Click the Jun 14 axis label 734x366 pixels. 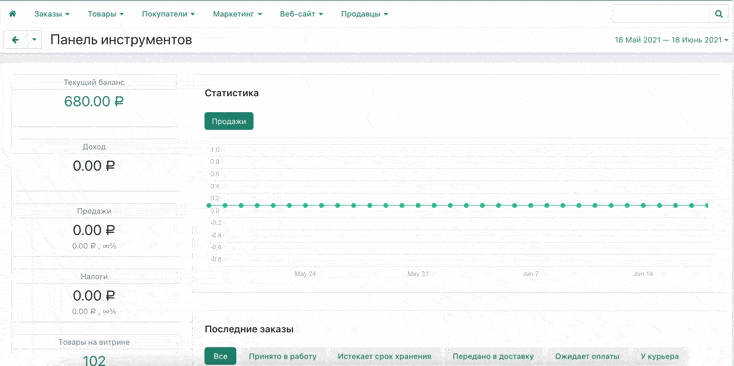[643, 273]
